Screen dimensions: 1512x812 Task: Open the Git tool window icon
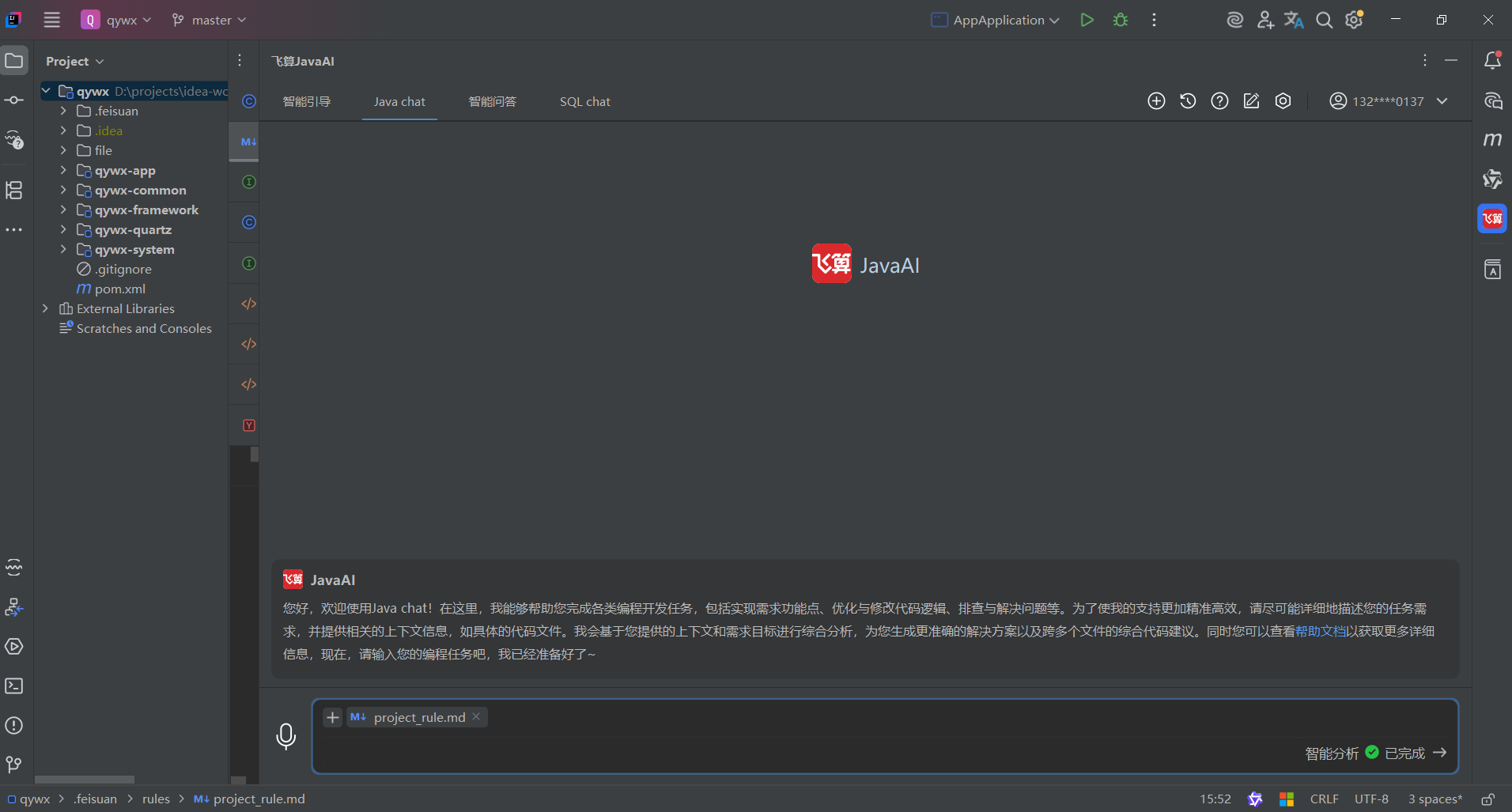14,765
